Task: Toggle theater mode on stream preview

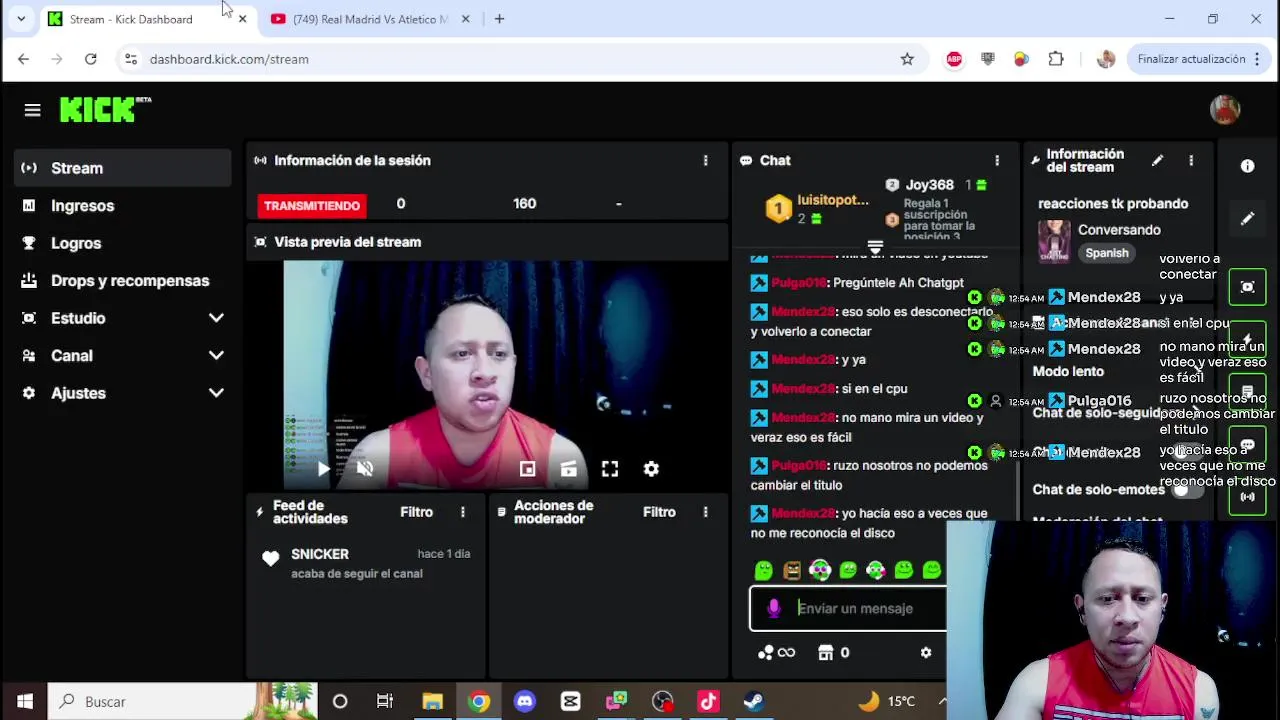Action: 568,469
